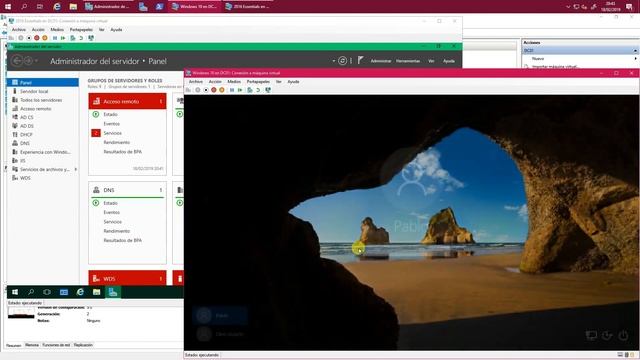The image size is (640, 360).
Task: Click Revert icon in Windows 10 VM toolbar
Action: tap(258, 90)
